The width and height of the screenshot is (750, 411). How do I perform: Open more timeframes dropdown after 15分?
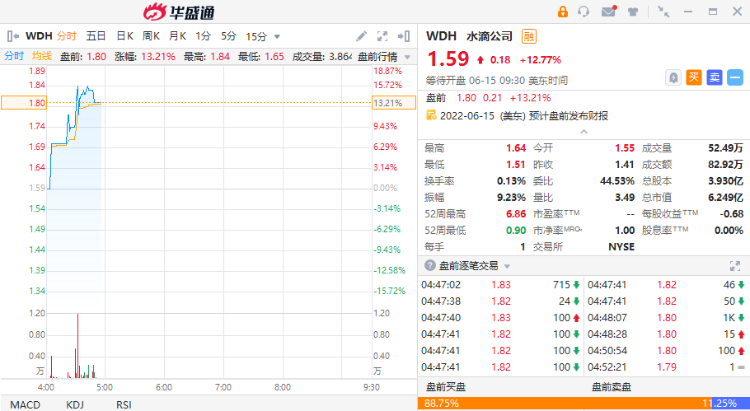pyautogui.click(x=277, y=36)
